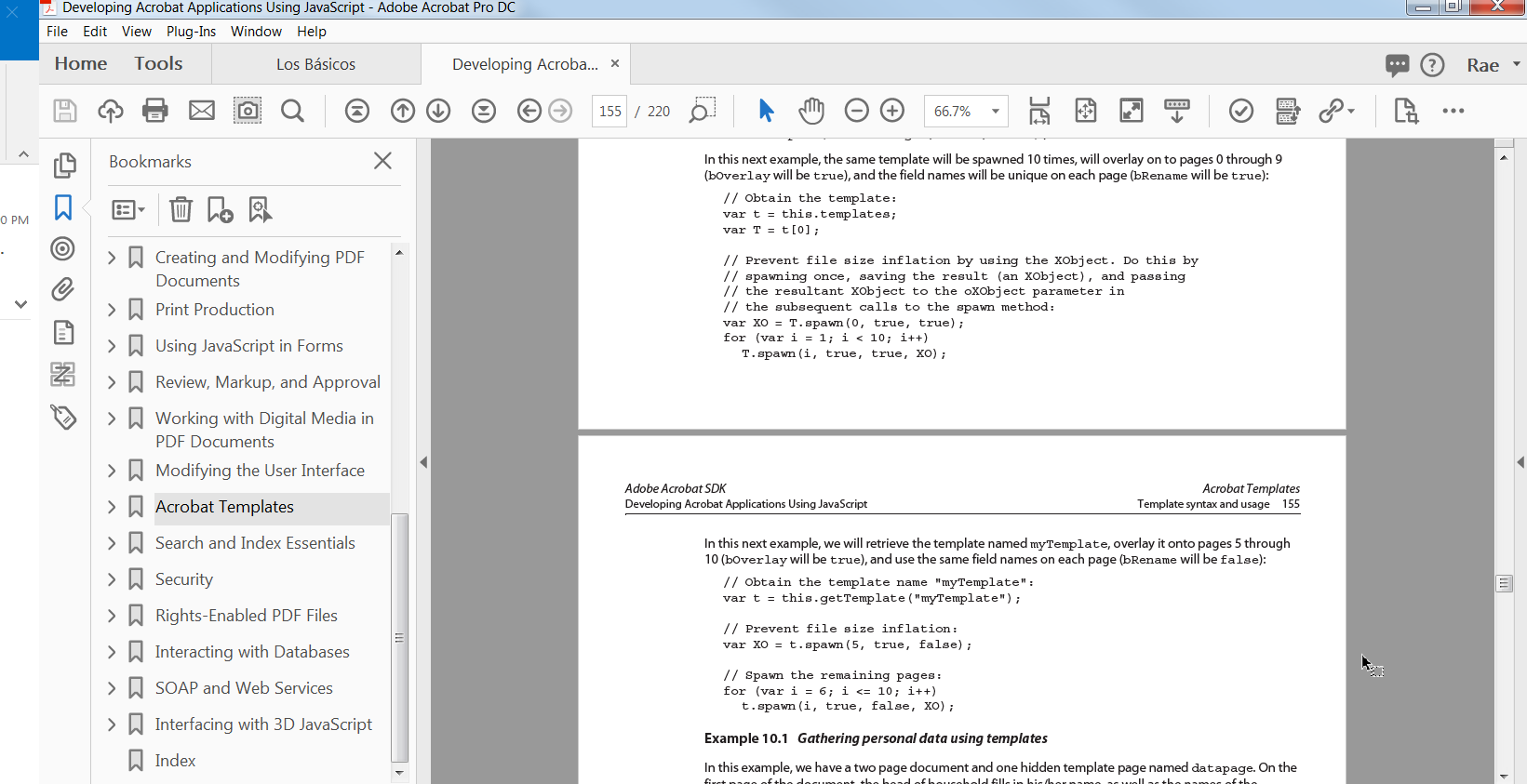Jump to first page icon
Image resolution: width=1527 pixels, height=784 pixels.
[357, 111]
